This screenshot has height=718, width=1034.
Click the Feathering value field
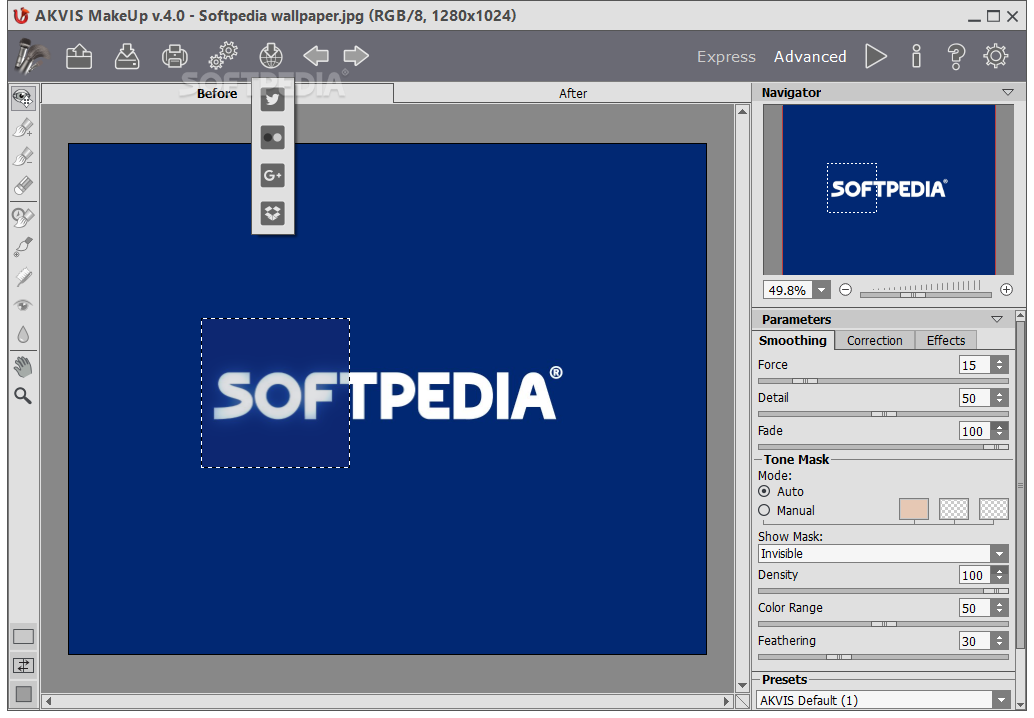pos(975,641)
